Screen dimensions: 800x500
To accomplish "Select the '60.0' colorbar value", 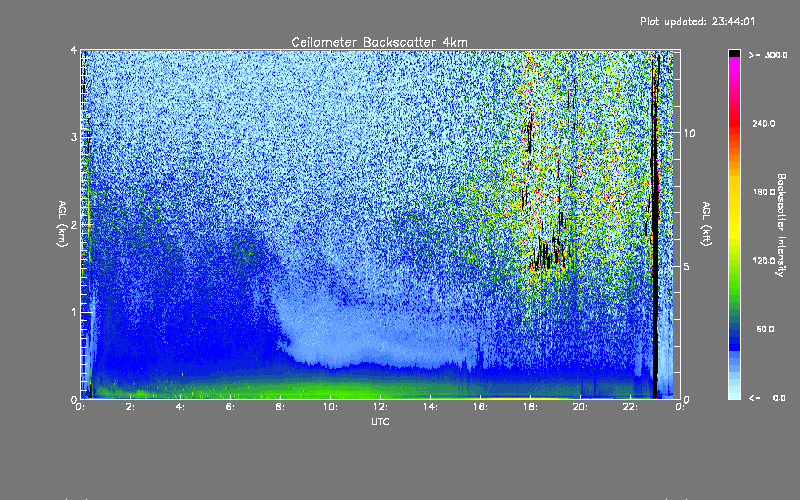I will pyautogui.click(x=765, y=329).
